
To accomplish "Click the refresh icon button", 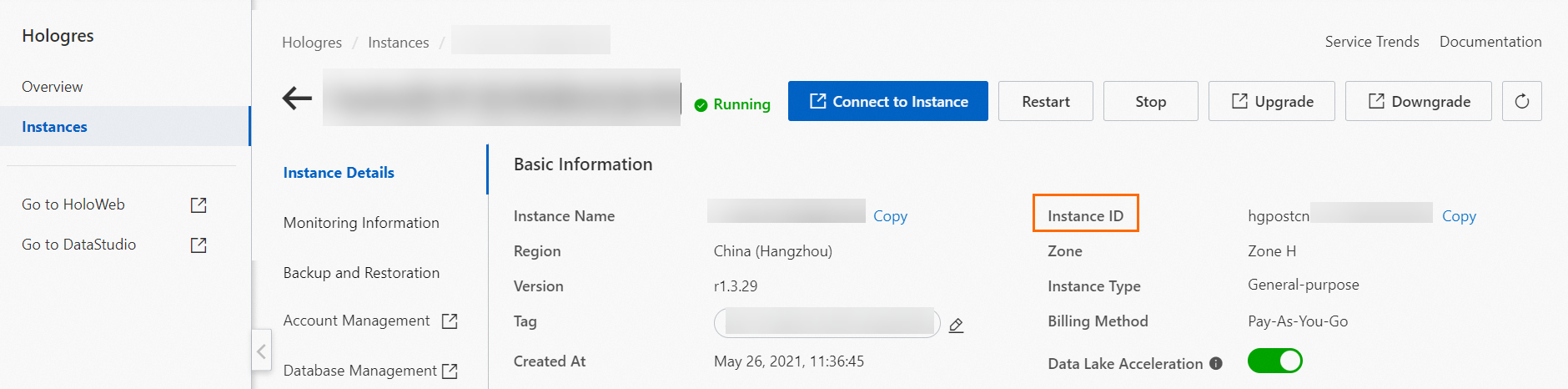I will [1521, 101].
